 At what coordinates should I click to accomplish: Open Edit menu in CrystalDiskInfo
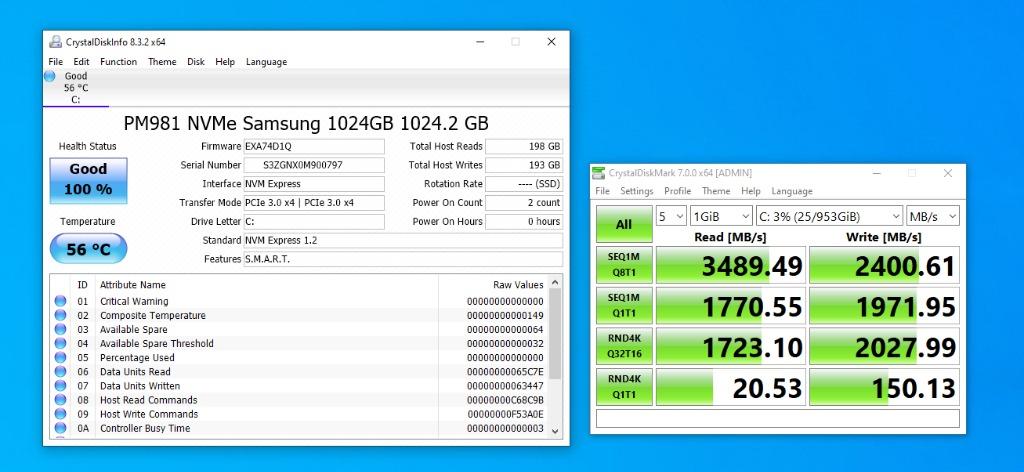pos(81,61)
